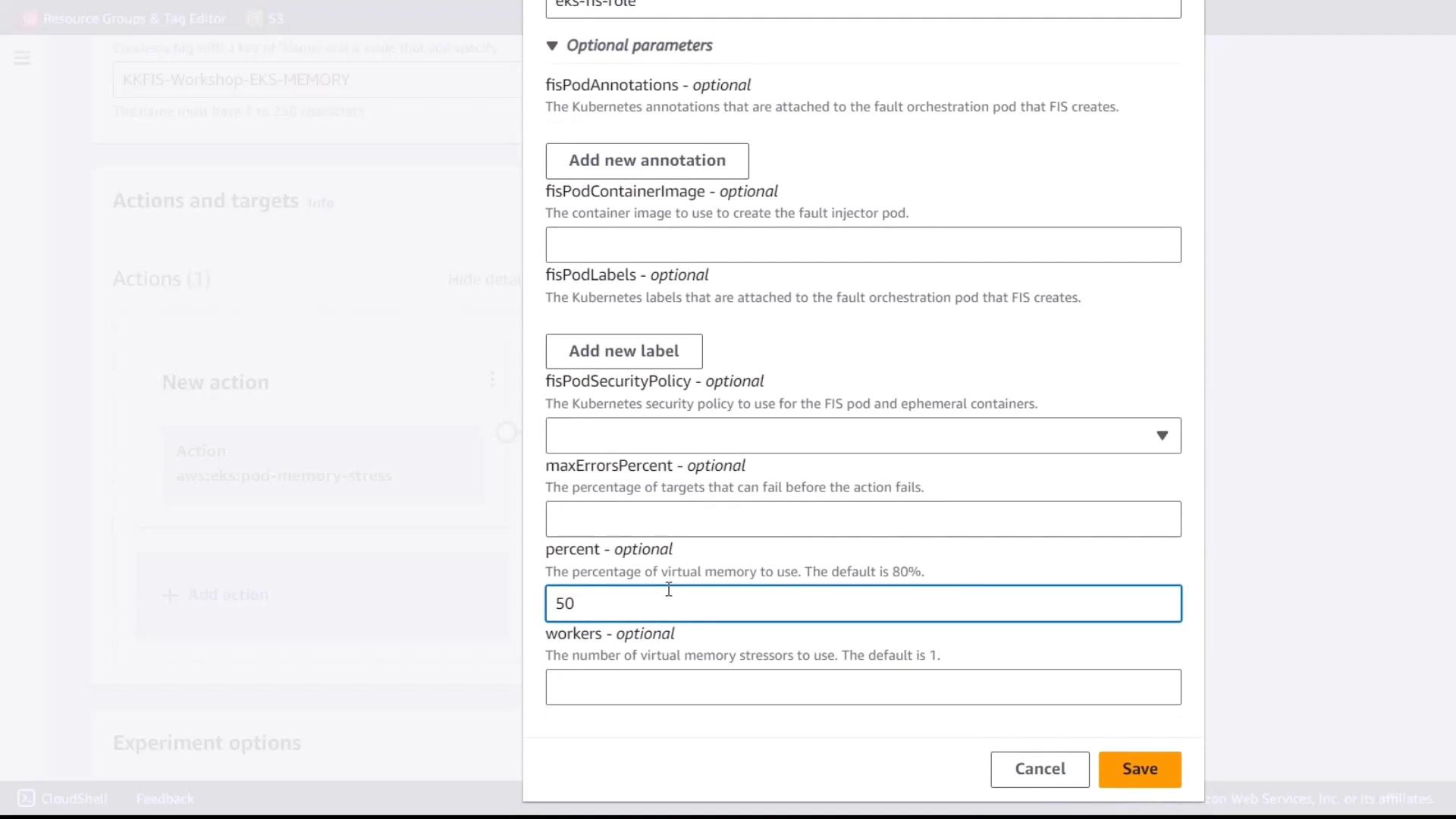This screenshot has height=819, width=1456.
Task: Open the Info link beside Actions and targets
Action: coord(321,203)
